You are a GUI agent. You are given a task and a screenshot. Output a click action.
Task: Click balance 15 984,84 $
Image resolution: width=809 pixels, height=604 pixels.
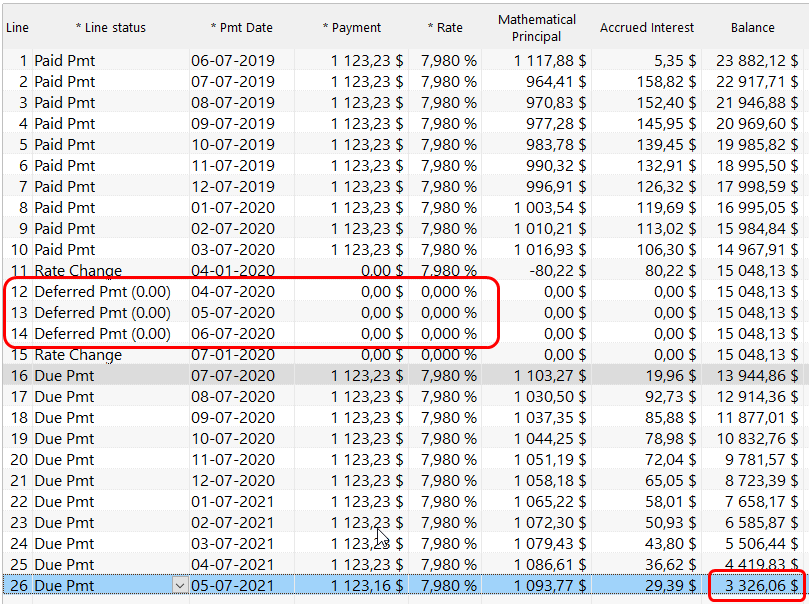click(757, 228)
